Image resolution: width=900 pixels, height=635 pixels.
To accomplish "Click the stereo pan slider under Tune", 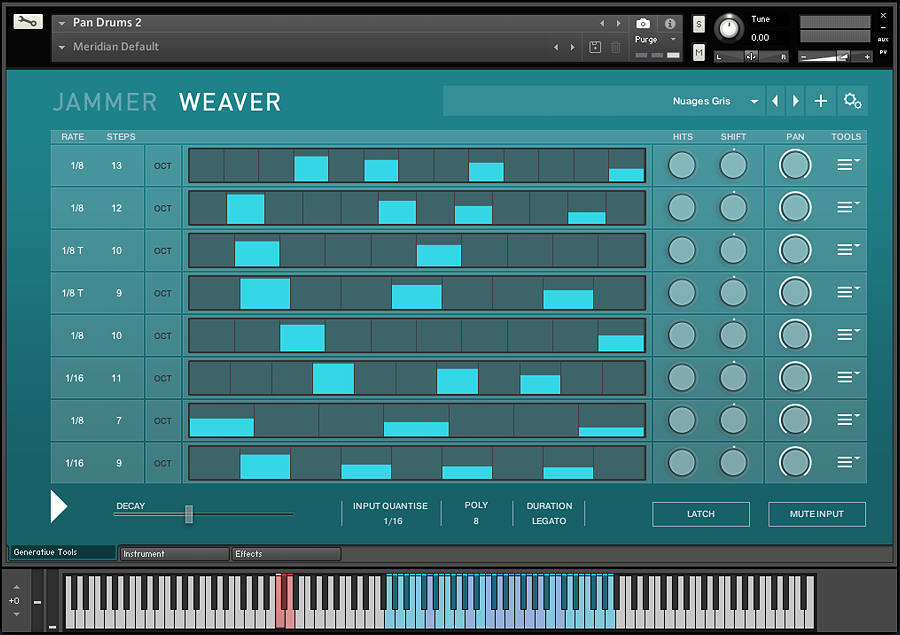I will coord(751,56).
